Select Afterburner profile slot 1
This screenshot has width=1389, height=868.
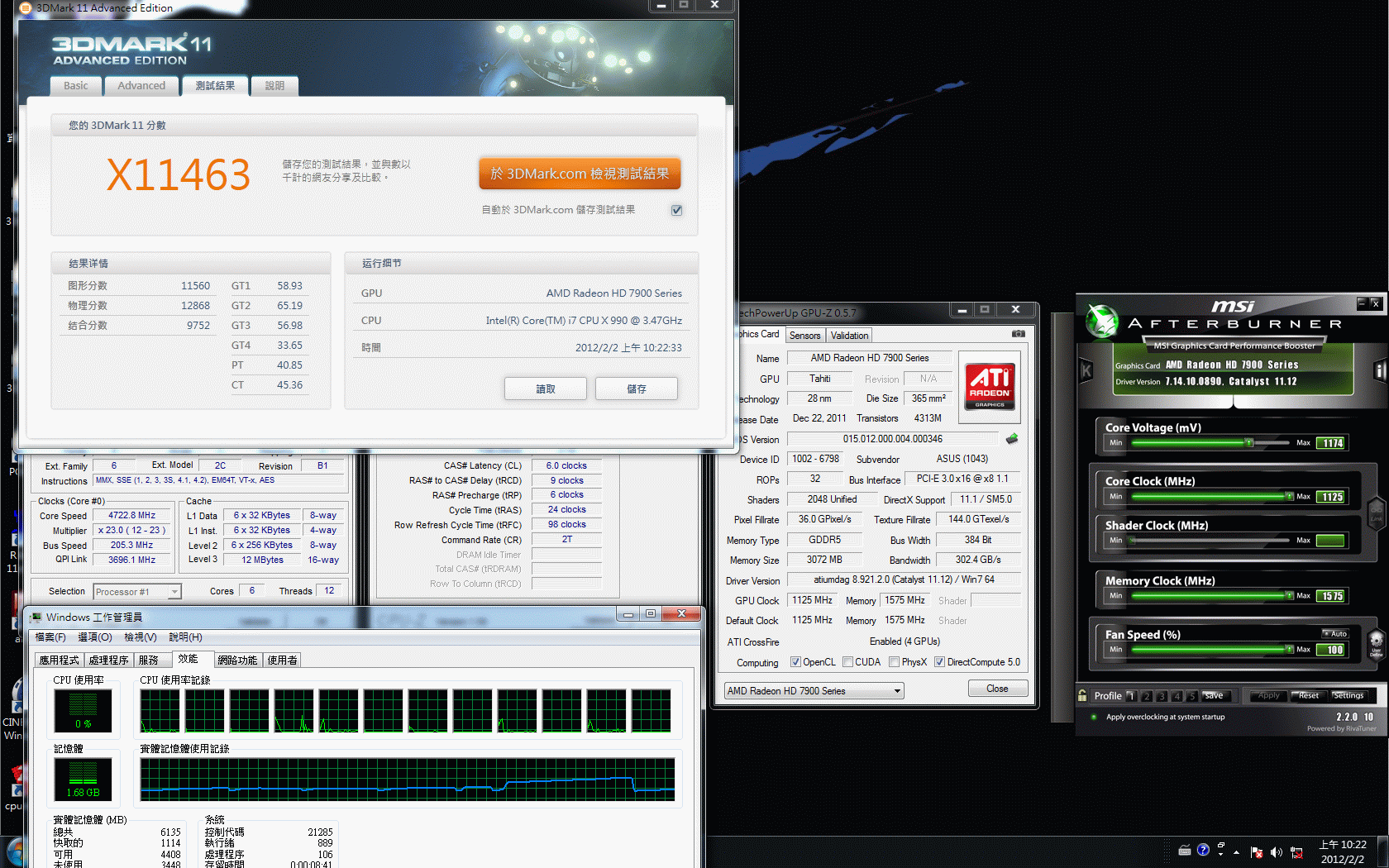click(x=1131, y=696)
